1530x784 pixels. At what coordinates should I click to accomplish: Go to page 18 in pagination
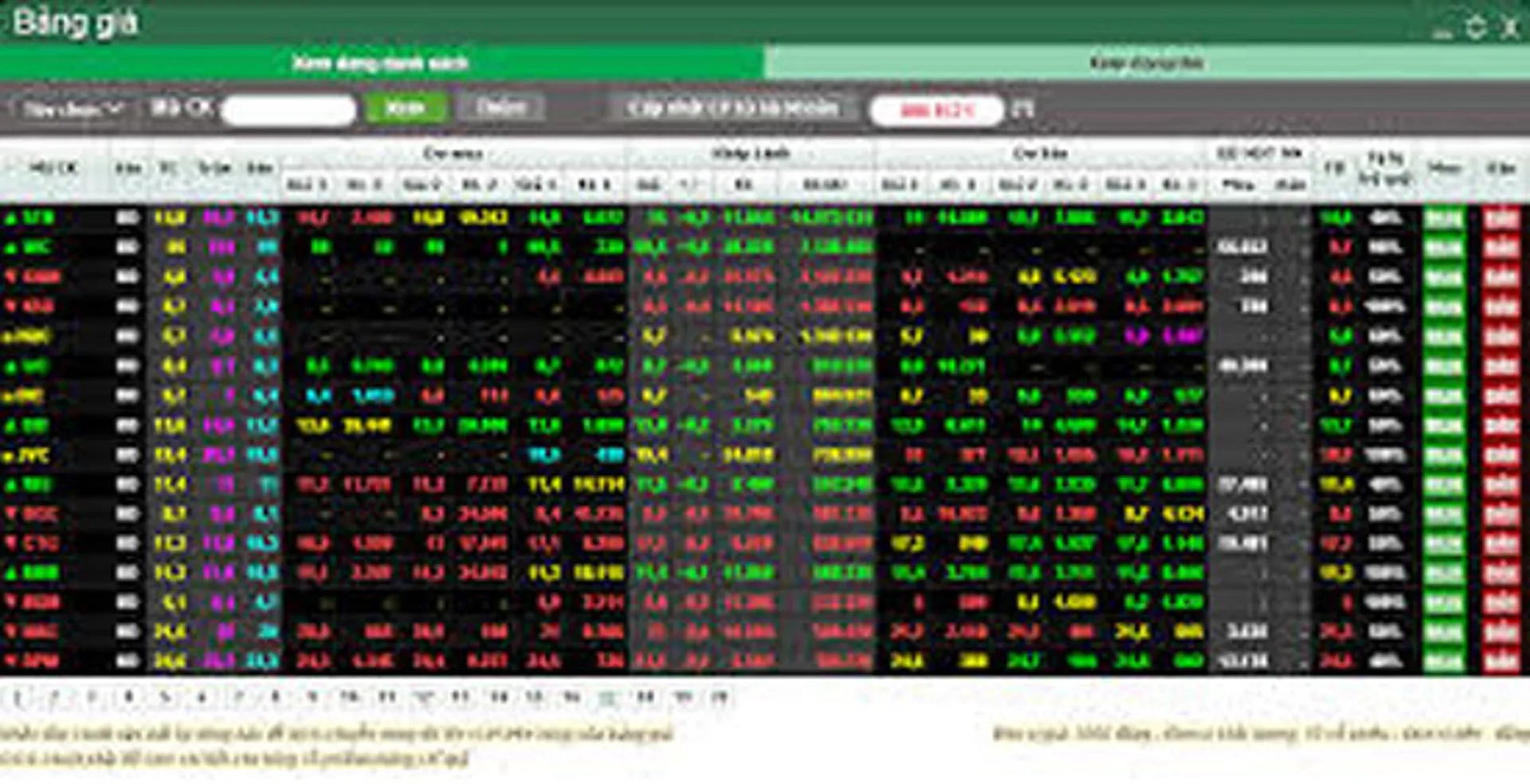[645, 698]
